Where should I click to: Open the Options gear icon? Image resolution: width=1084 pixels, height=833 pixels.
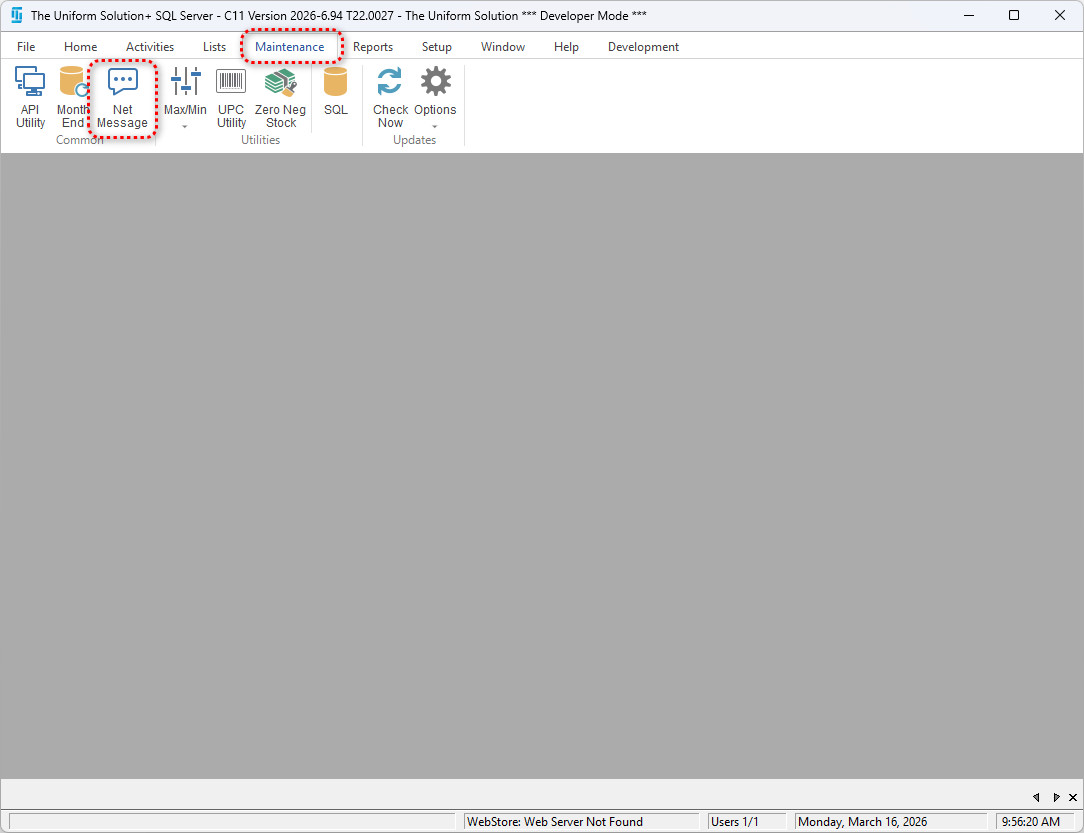coord(435,83)
